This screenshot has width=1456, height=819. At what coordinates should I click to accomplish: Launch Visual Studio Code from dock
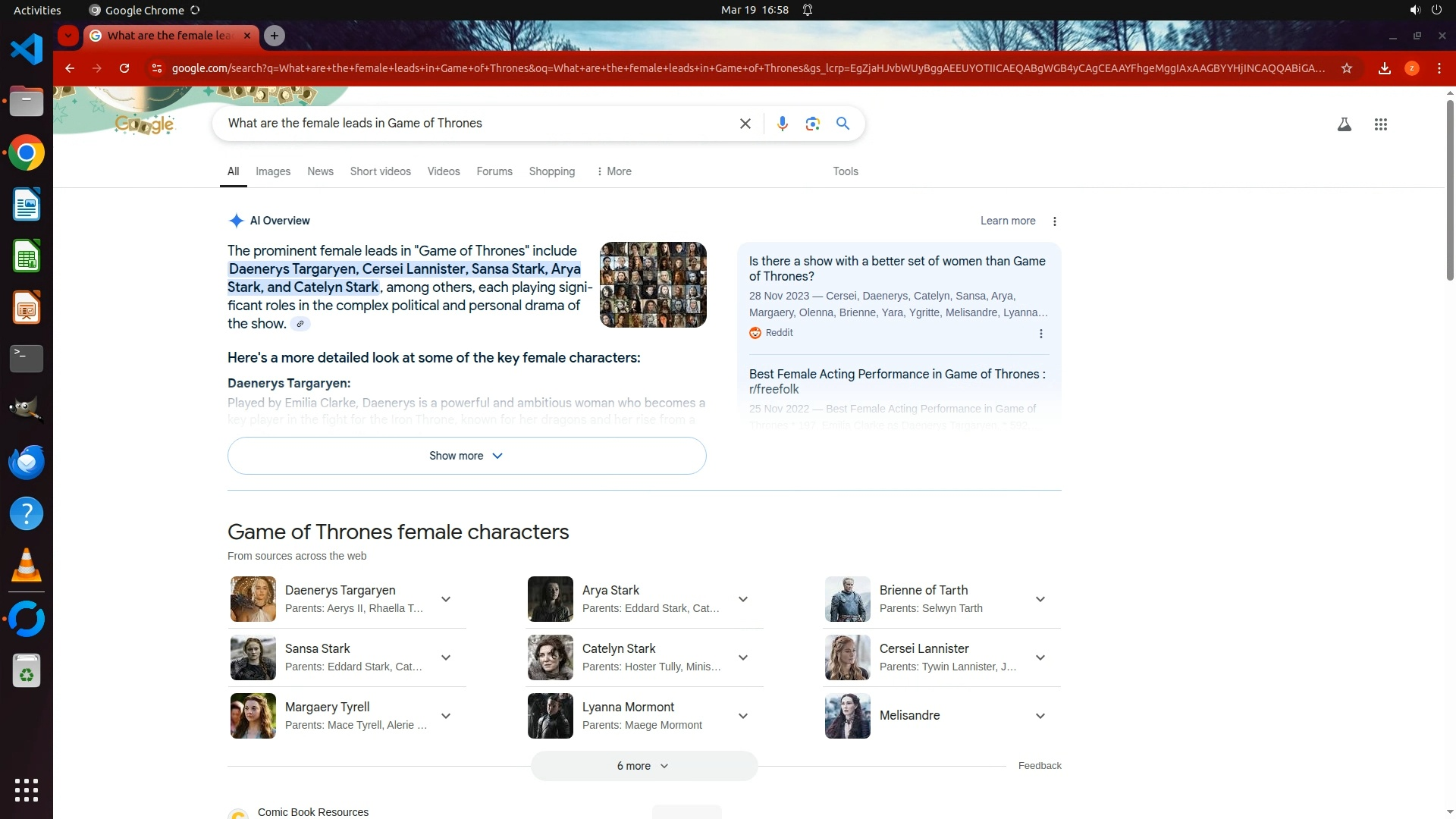pyautogui.click(x=27, y=50)
